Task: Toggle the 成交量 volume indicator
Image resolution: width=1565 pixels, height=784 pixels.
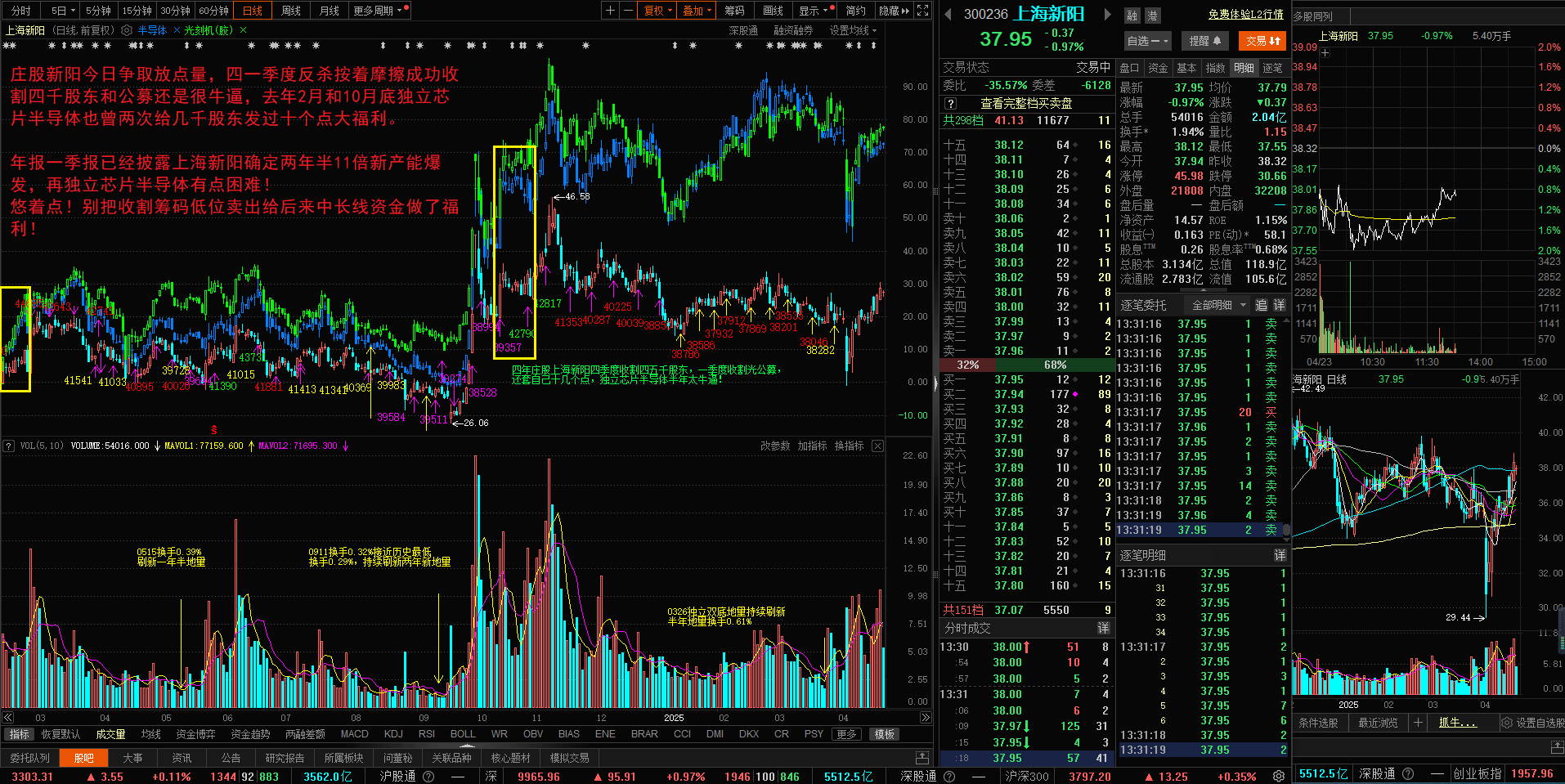Action: coord(111,734)
